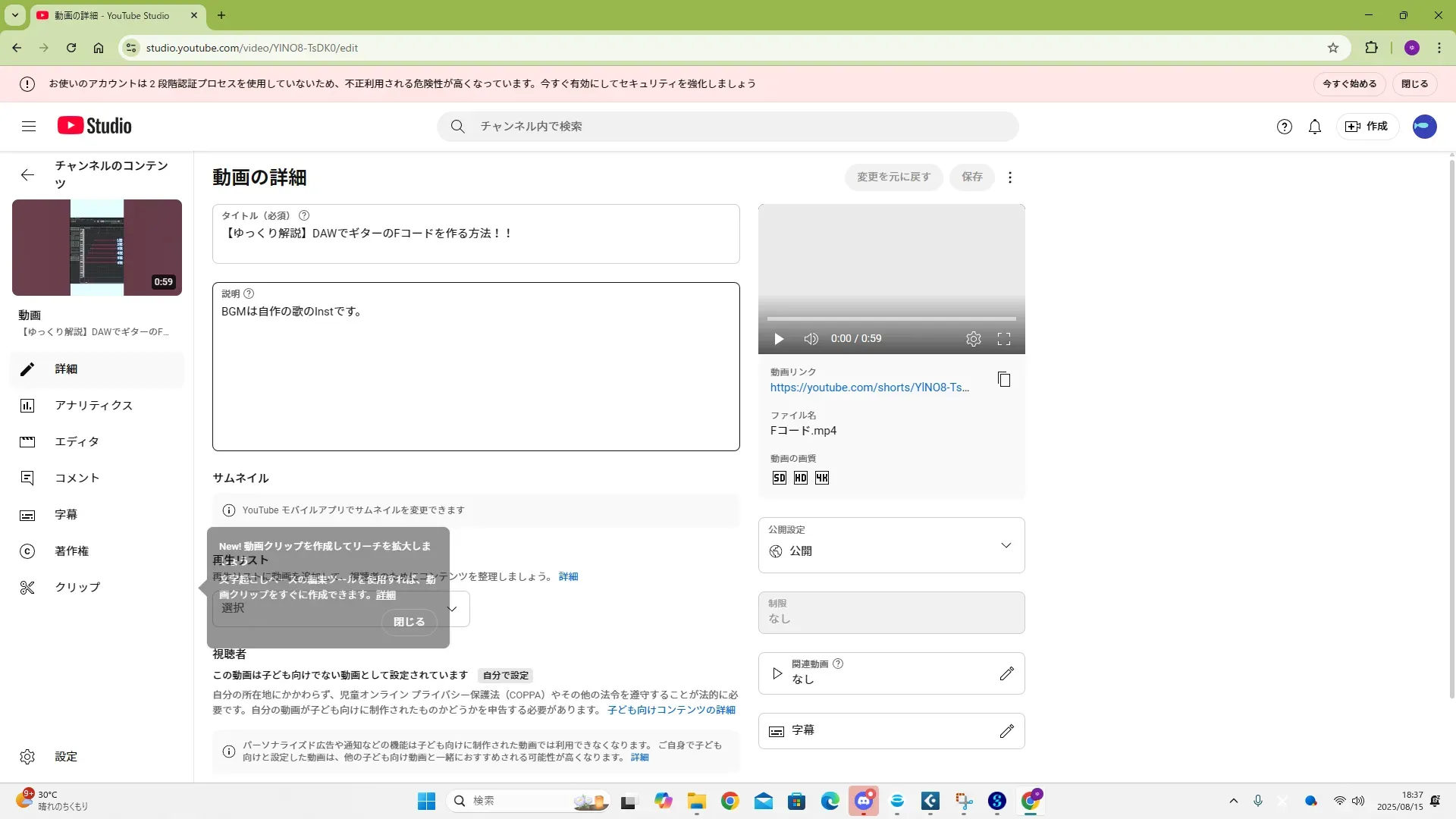The height and width of the screenshot is (819, 1456).
Task: Dismiss the clip tooltip with 閉じる
Action: tap(409, 622)
